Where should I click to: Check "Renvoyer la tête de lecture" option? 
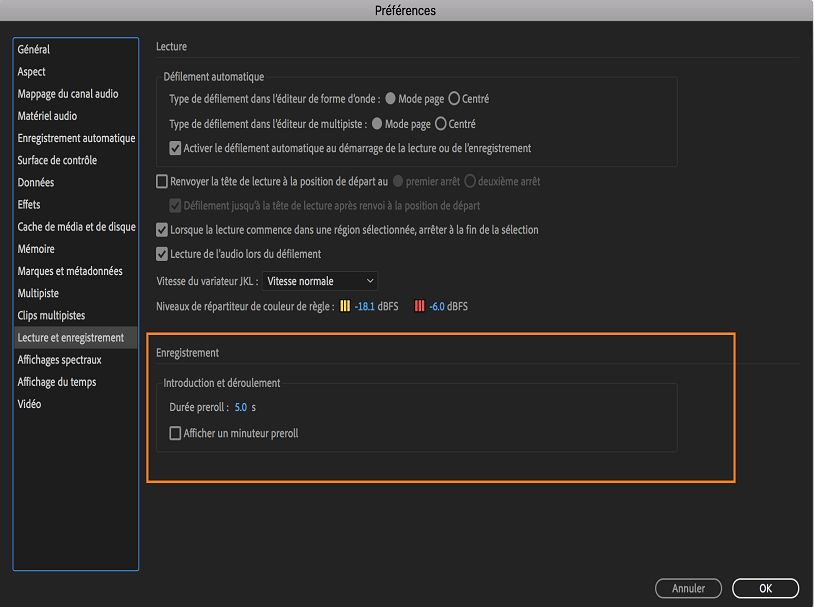[x=163, y=182]
